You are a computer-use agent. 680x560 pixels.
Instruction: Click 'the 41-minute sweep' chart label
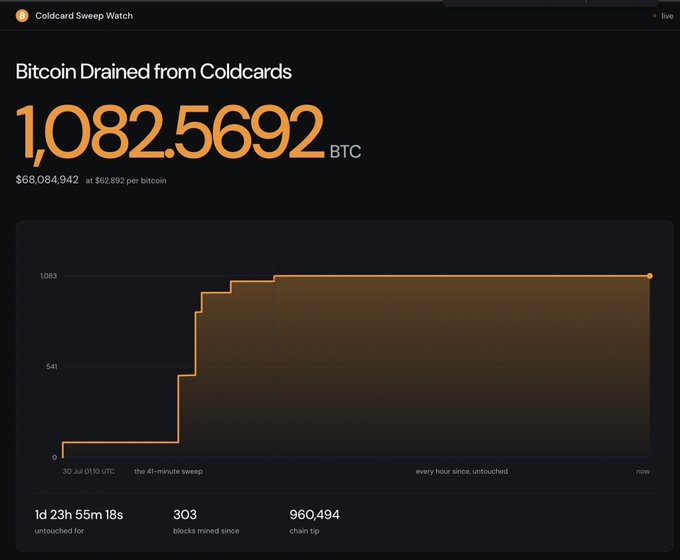pos(168,471)
